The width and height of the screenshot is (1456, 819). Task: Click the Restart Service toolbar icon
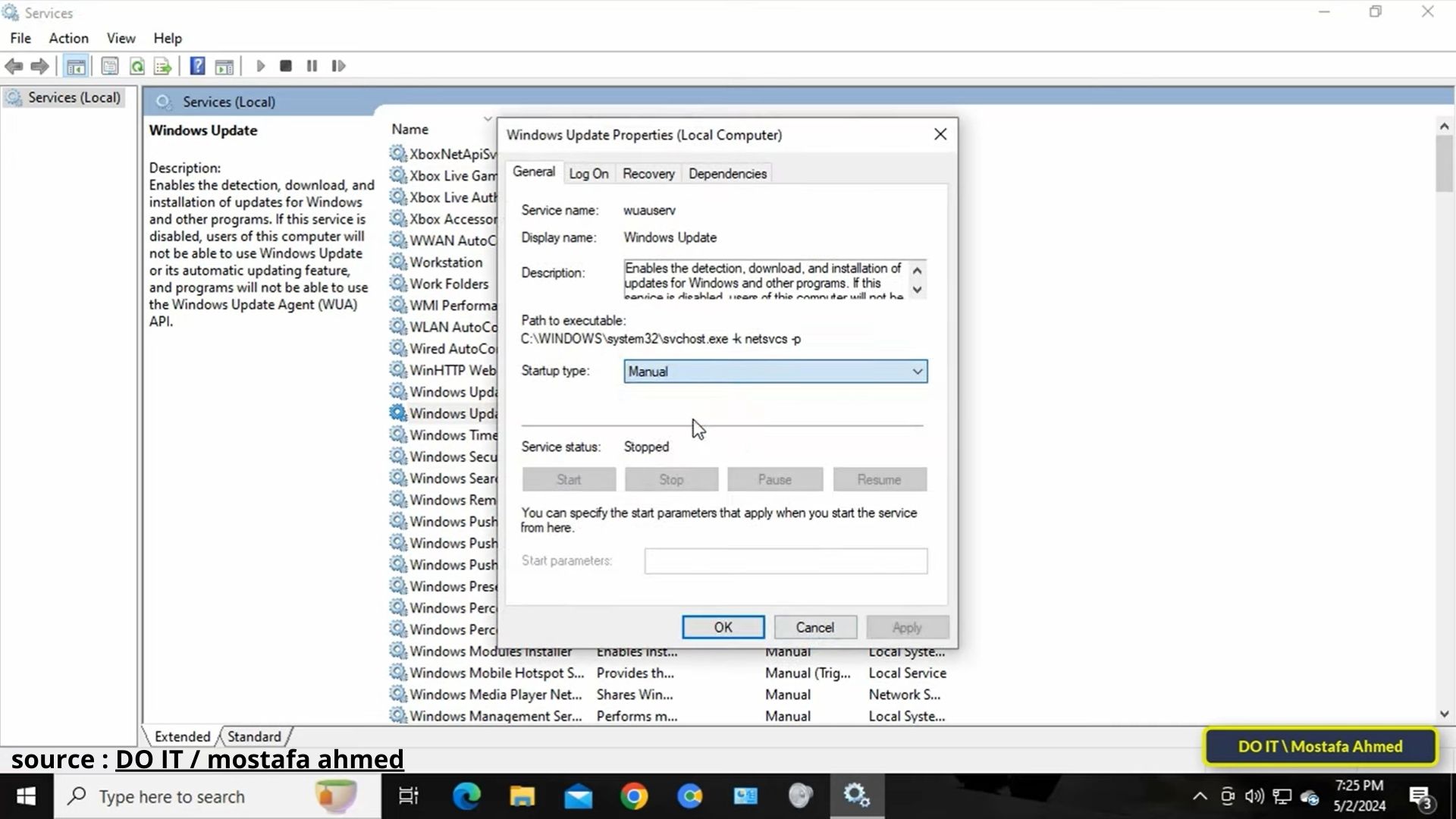[x=338, y=67]
